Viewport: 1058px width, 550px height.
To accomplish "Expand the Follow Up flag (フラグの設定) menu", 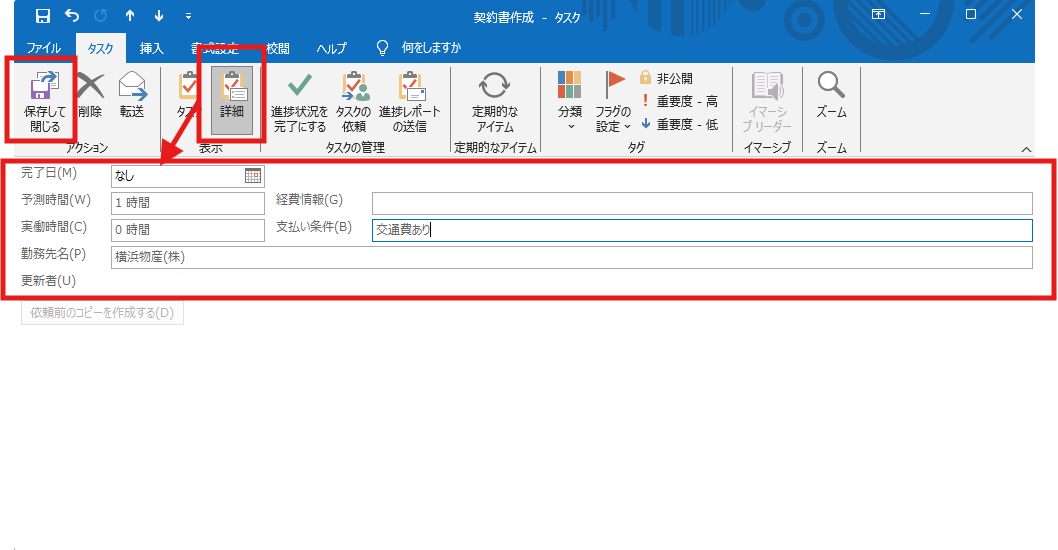I will point(613,102).
